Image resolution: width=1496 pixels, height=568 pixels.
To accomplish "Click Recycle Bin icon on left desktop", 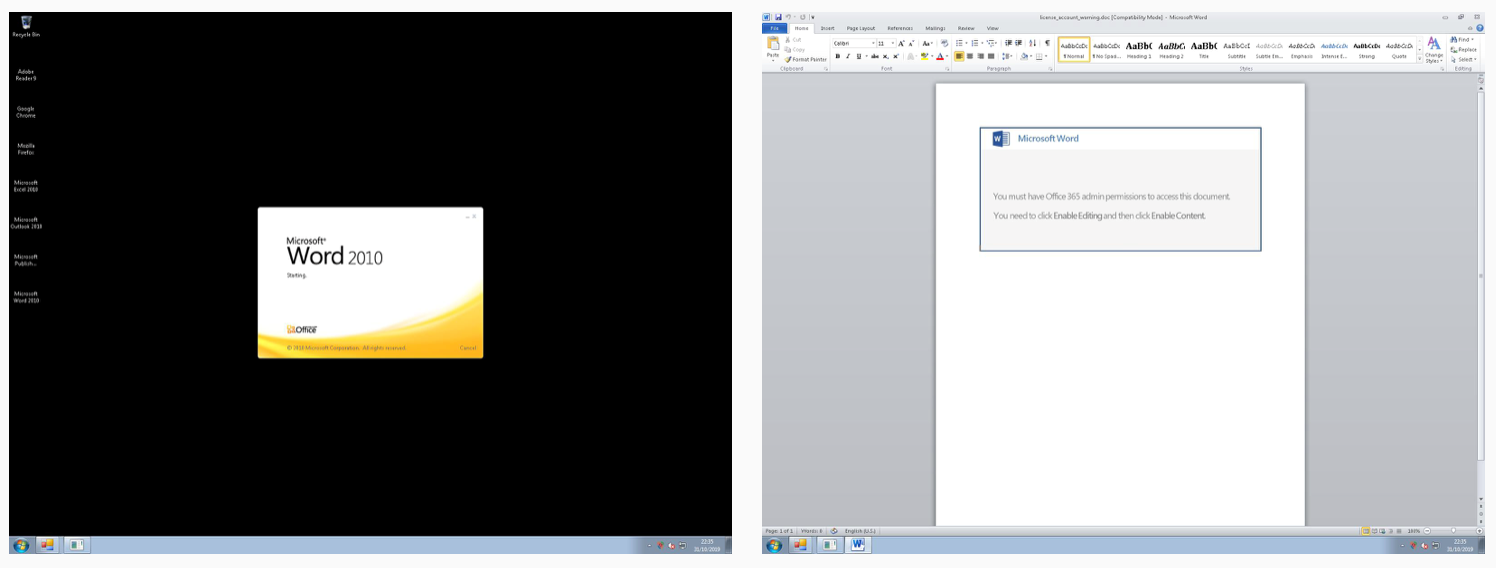I will 26,26.
